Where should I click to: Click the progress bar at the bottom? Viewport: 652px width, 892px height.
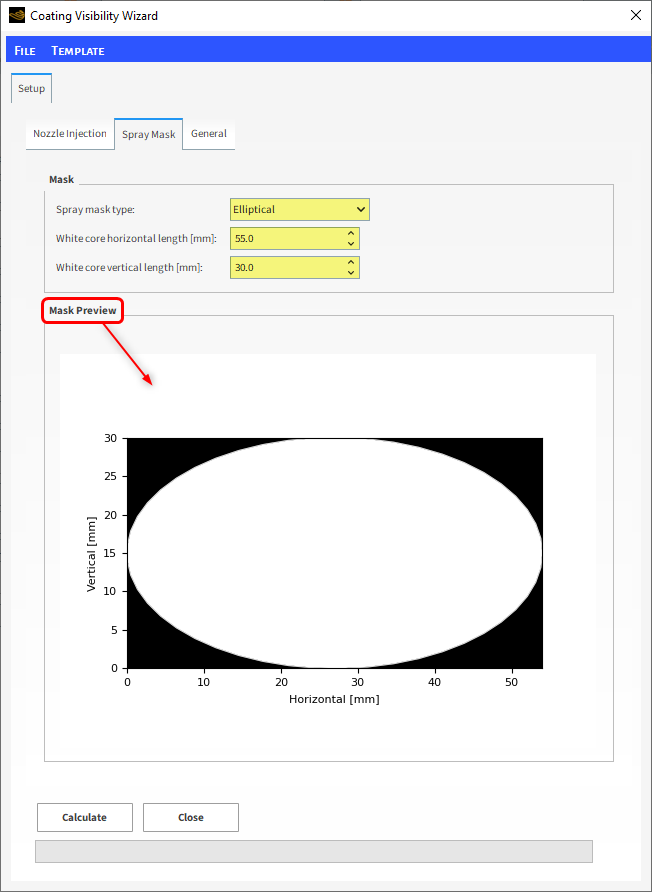[x=313, y=852]
